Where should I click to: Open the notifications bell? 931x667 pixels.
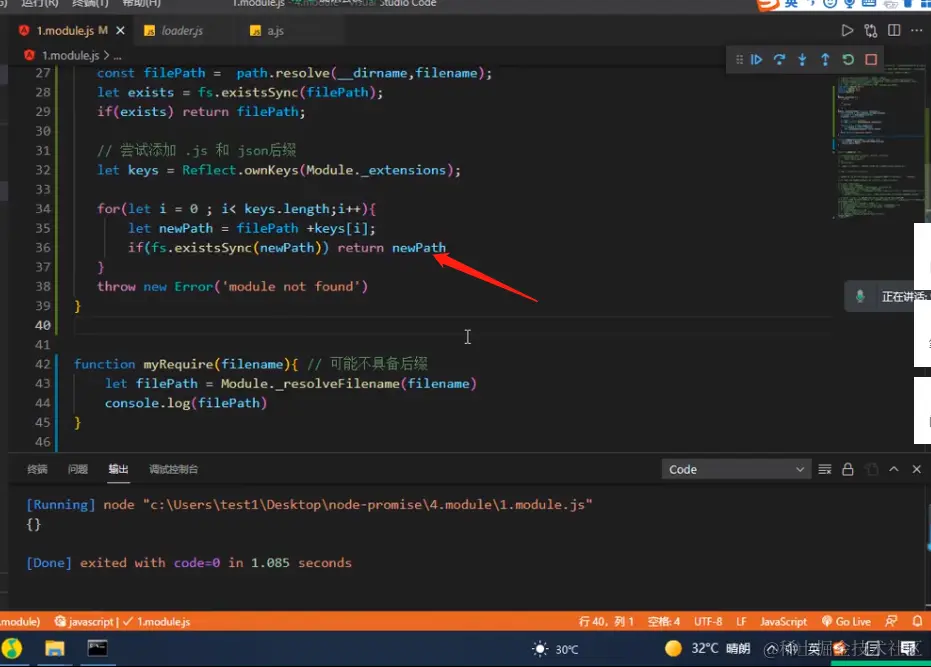[x=917, y=622]
